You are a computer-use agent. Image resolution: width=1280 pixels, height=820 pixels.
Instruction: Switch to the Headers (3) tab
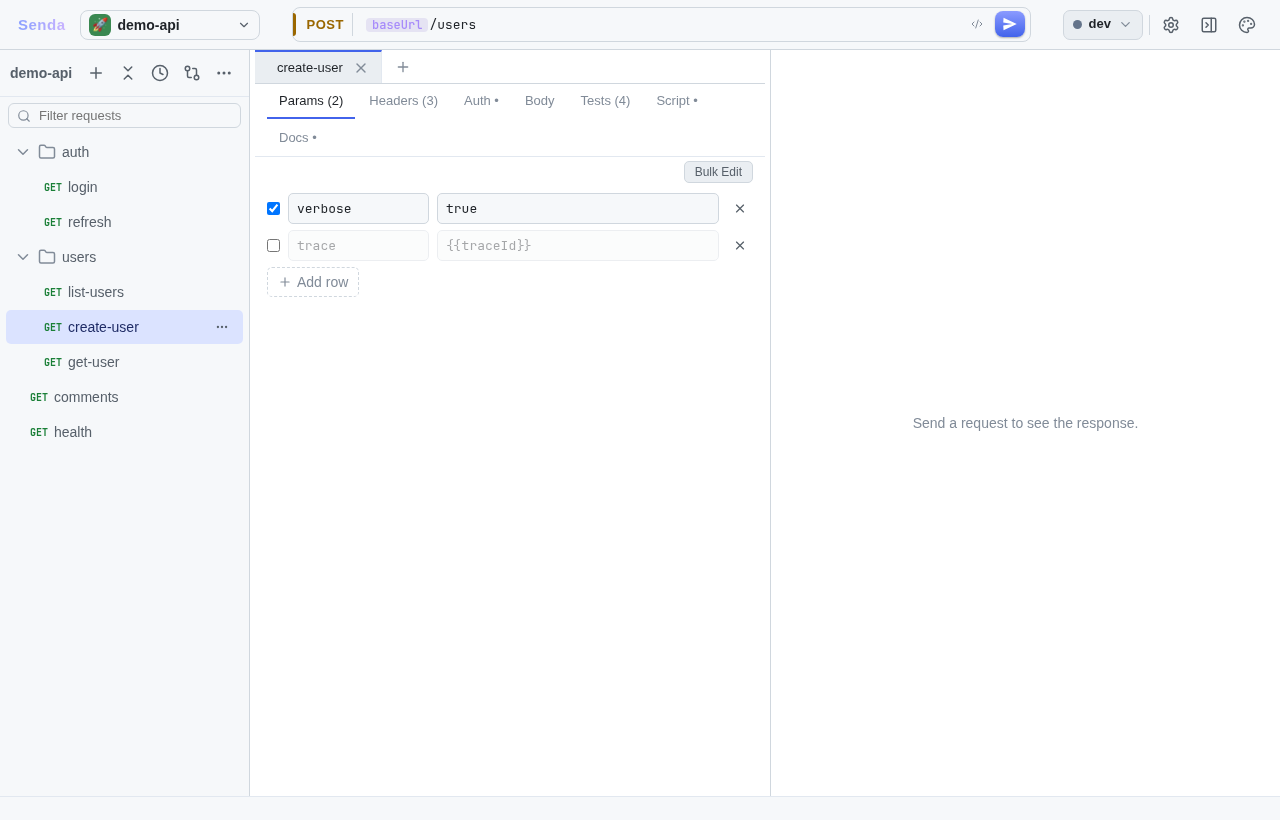coord(404,101)
